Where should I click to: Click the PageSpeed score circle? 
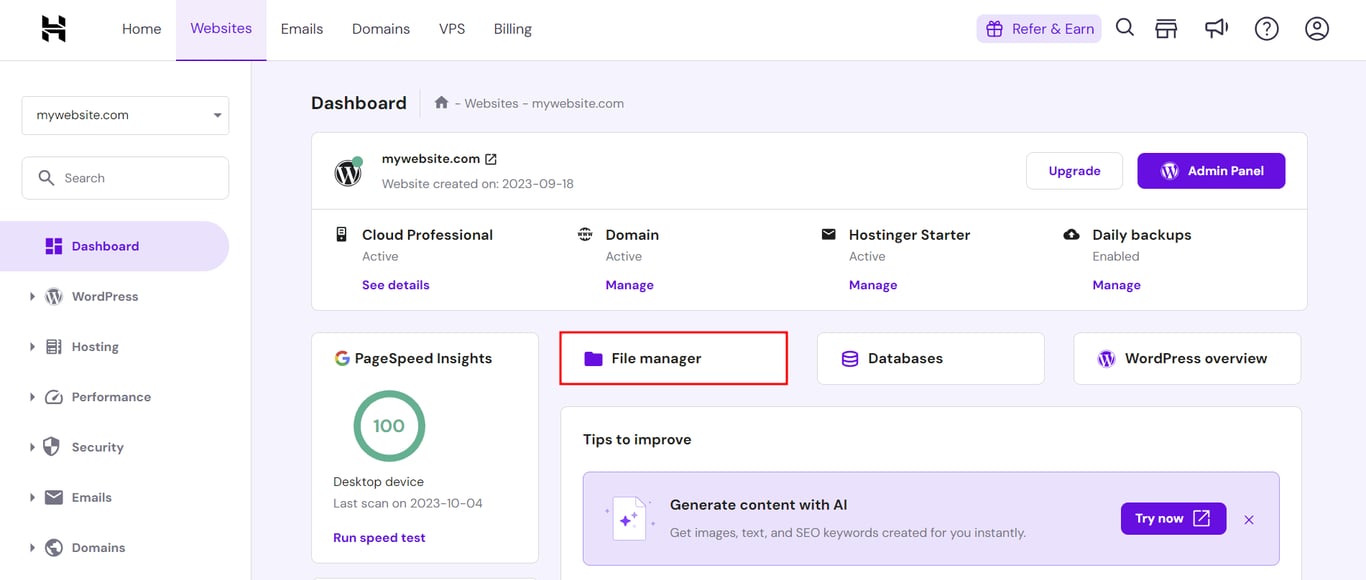[x=389, y=425]
